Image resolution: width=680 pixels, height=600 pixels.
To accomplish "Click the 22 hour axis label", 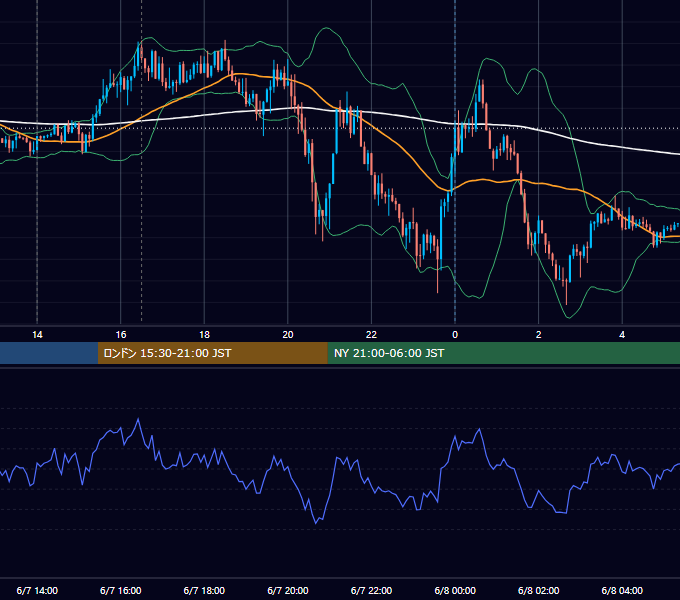I will pyautogui.click(x=371, y=335).
